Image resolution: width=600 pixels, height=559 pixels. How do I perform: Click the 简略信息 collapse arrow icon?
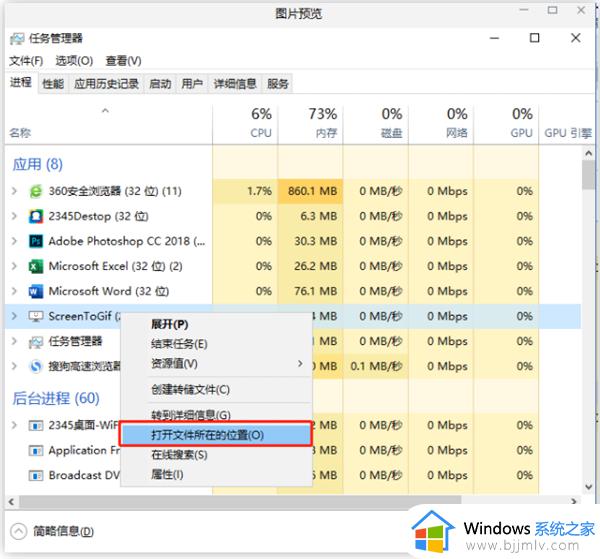18,531
